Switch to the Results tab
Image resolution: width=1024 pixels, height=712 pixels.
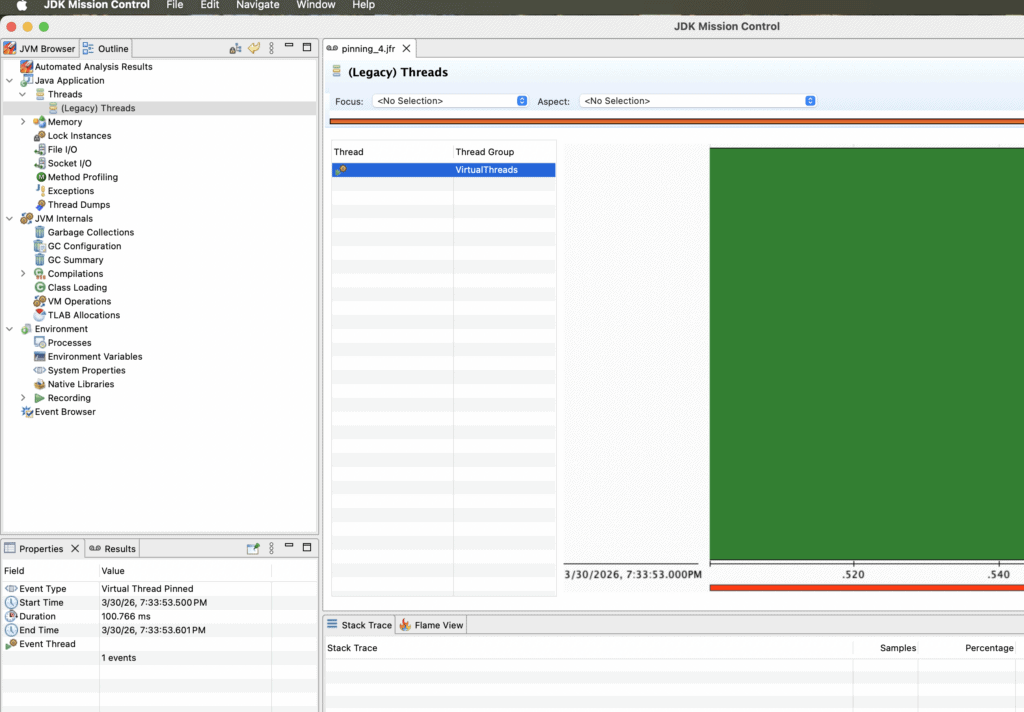point(112,549)
